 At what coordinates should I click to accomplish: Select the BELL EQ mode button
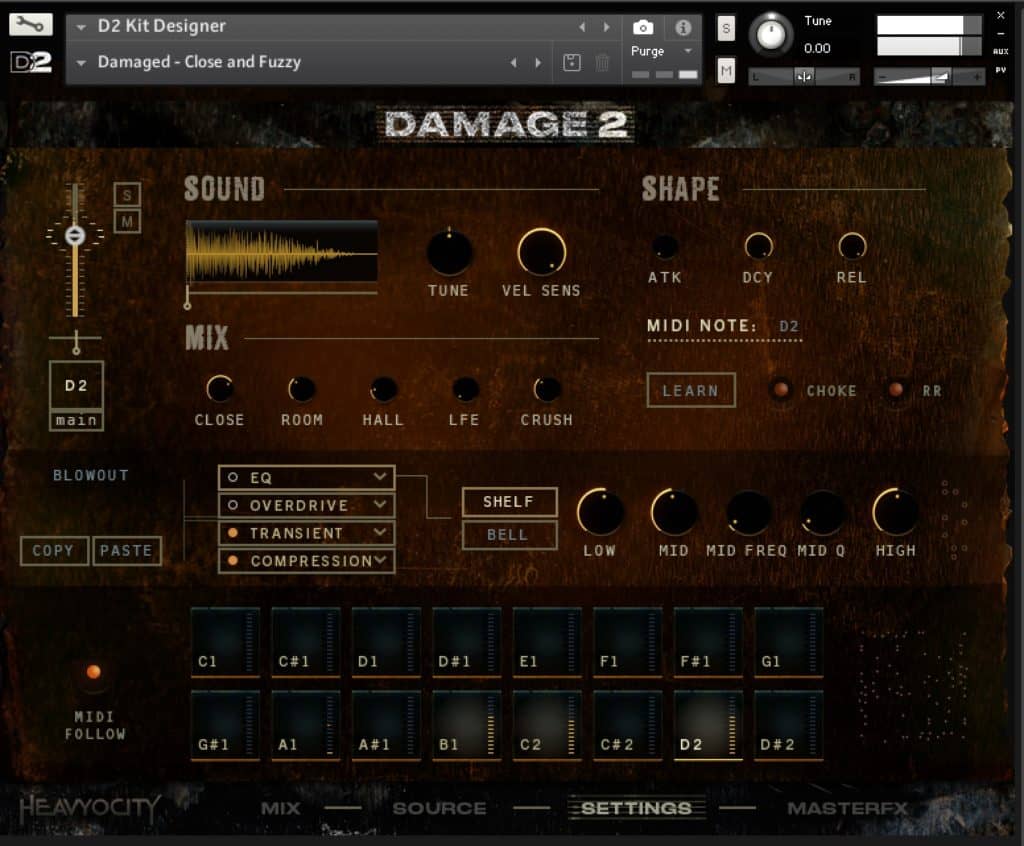pyautogui.click(x=509, y=534)
